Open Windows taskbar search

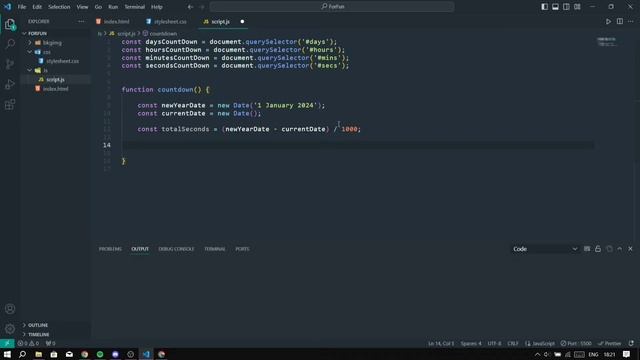pyautogui.click(x=22, y=354)
